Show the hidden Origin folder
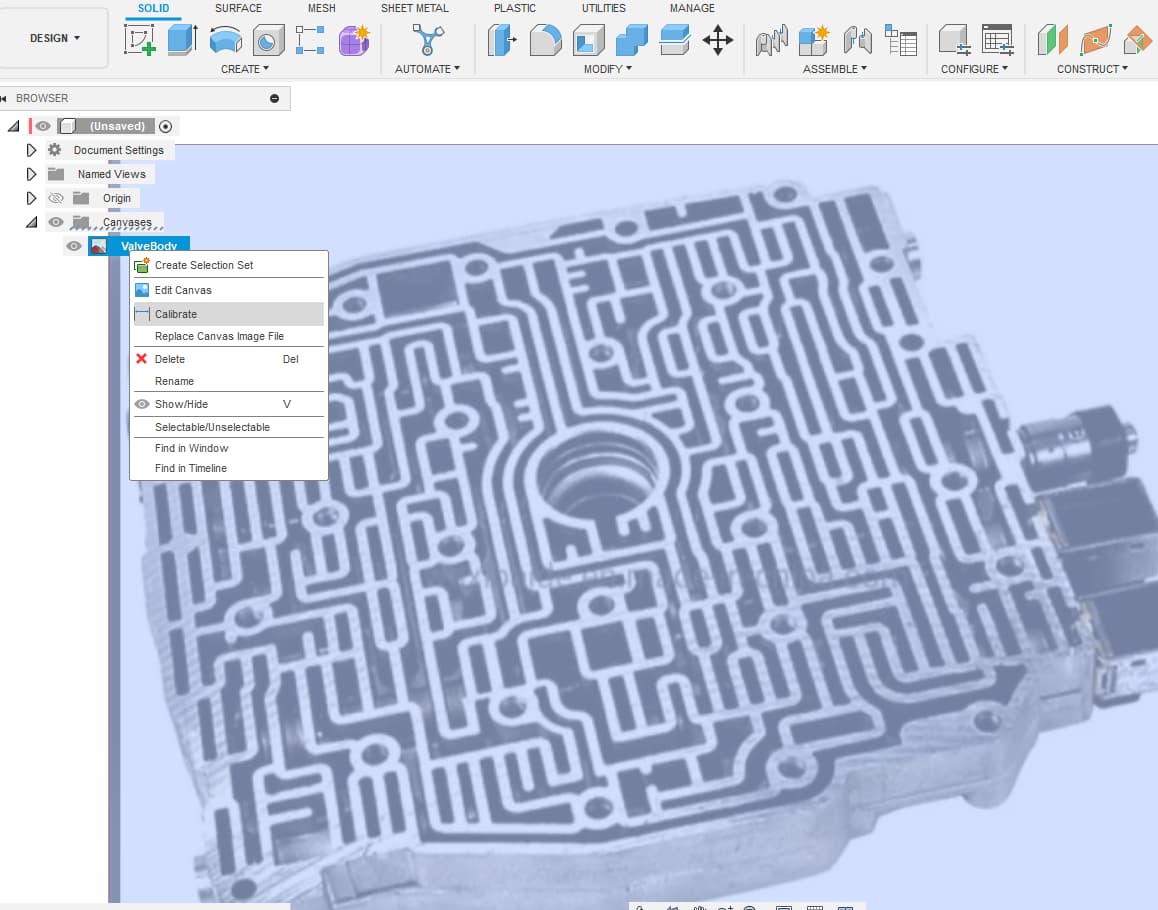The image size is (1158, 910). coord(55,198)
